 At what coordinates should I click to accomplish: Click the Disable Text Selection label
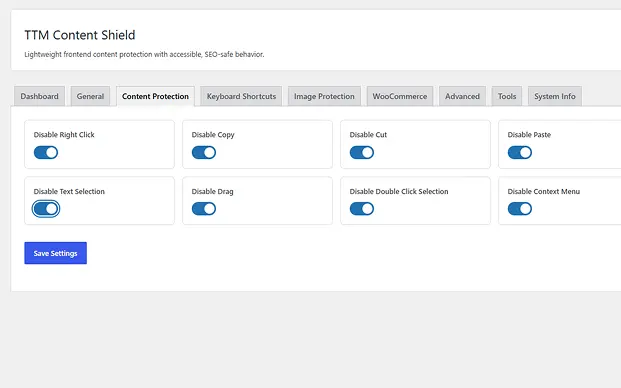[69, 191]
